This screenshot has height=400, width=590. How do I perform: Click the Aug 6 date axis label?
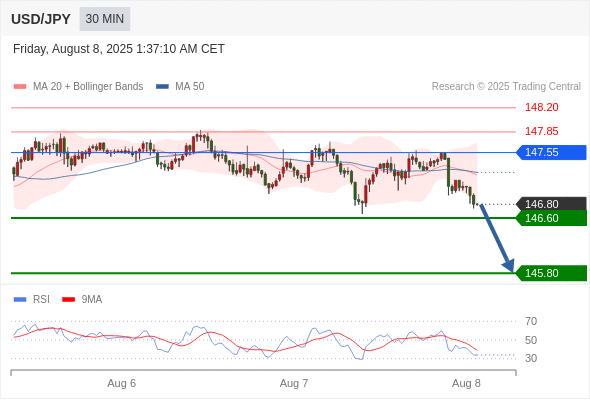(122, 383)
